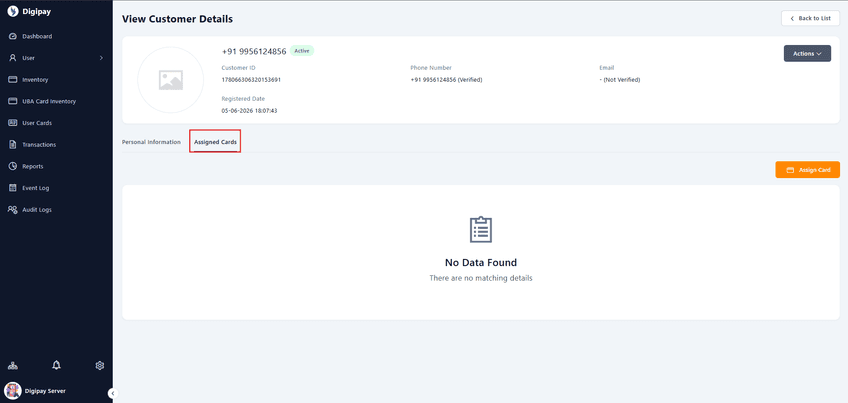Click the customer profile image placeholder
The height and width of the screenshot is (403, 848).
coord(170,80)
